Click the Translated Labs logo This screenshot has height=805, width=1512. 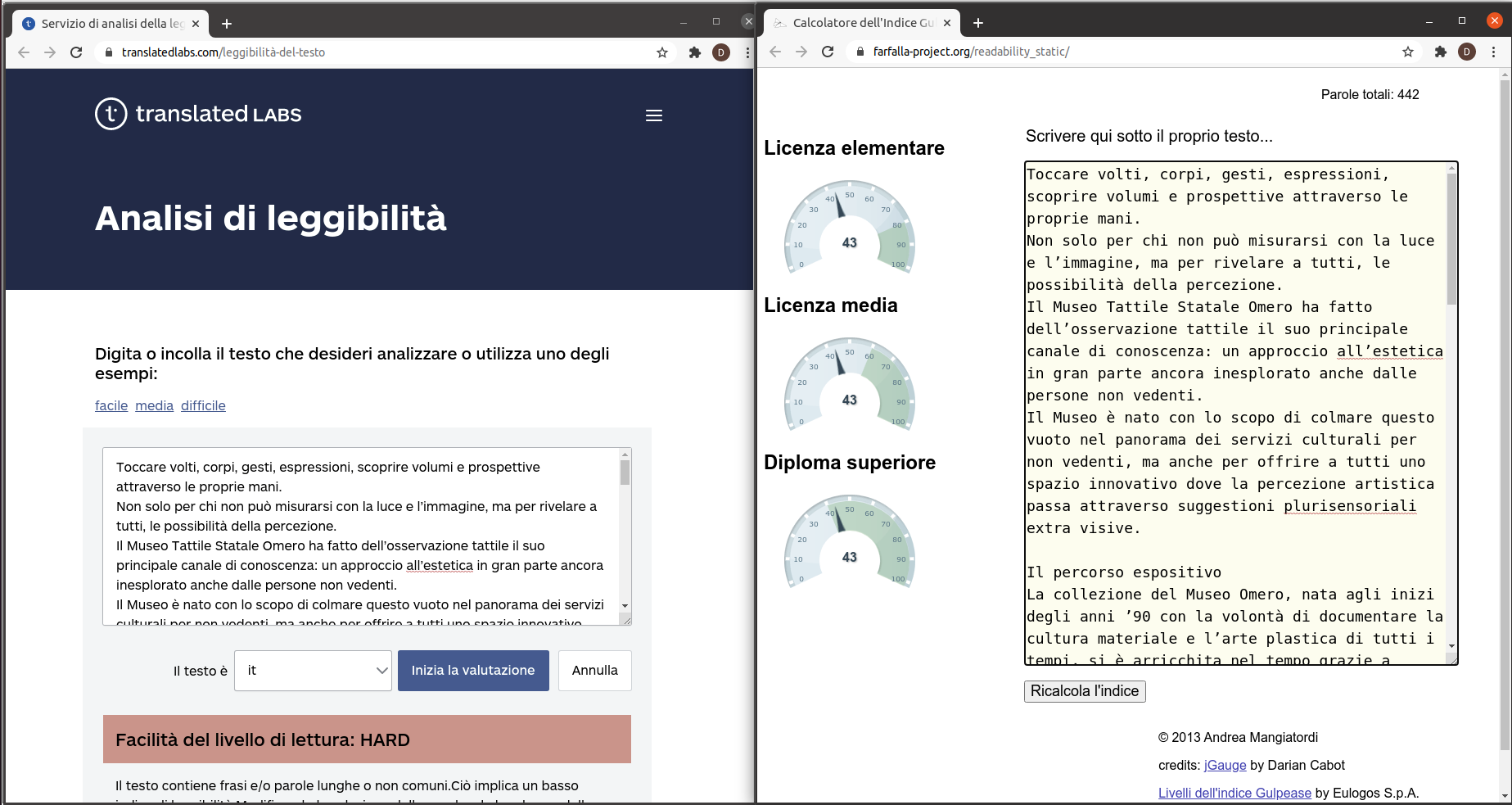198,114
